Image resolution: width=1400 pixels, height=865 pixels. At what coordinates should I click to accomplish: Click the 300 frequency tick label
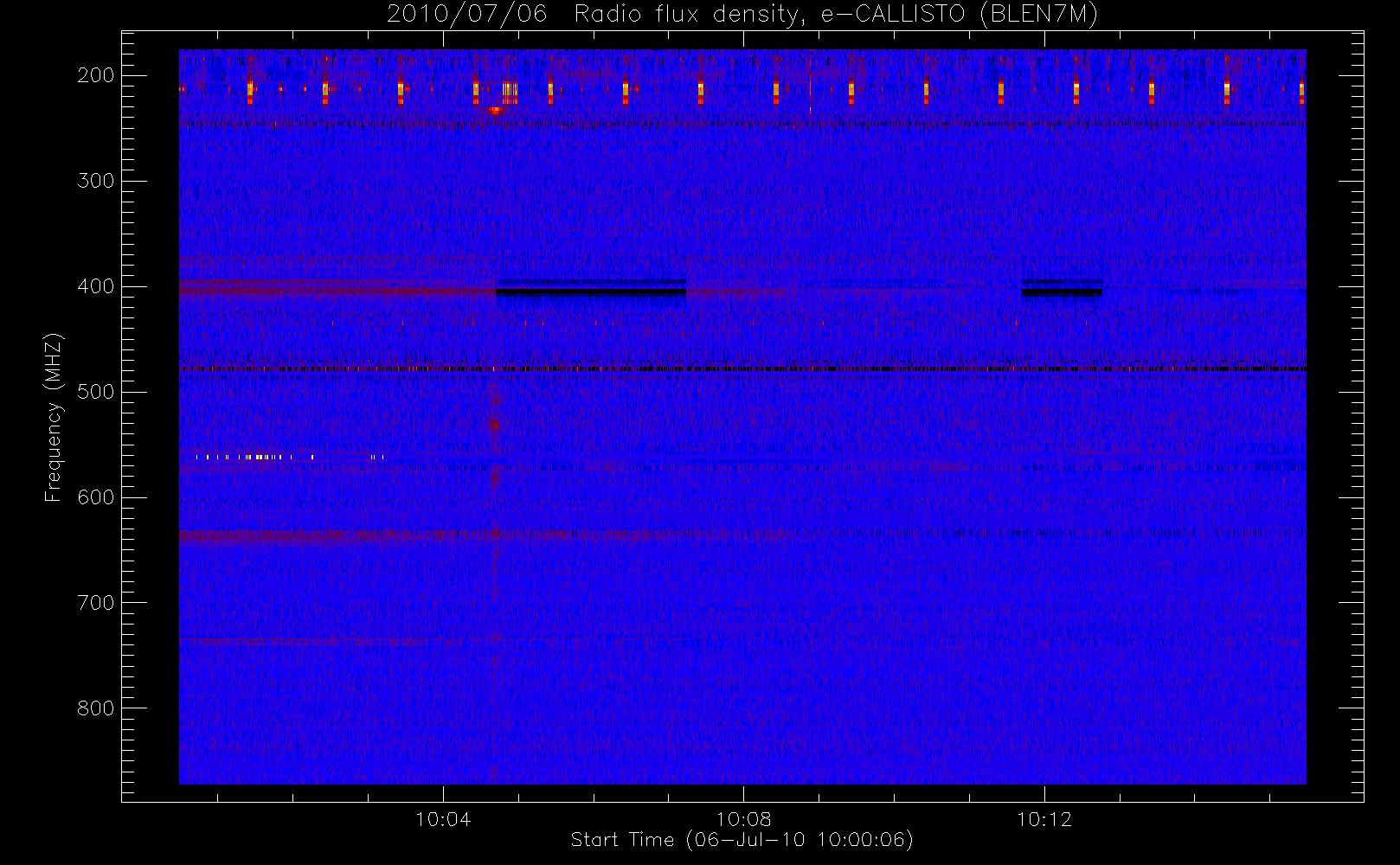click(x=96, y=181)
